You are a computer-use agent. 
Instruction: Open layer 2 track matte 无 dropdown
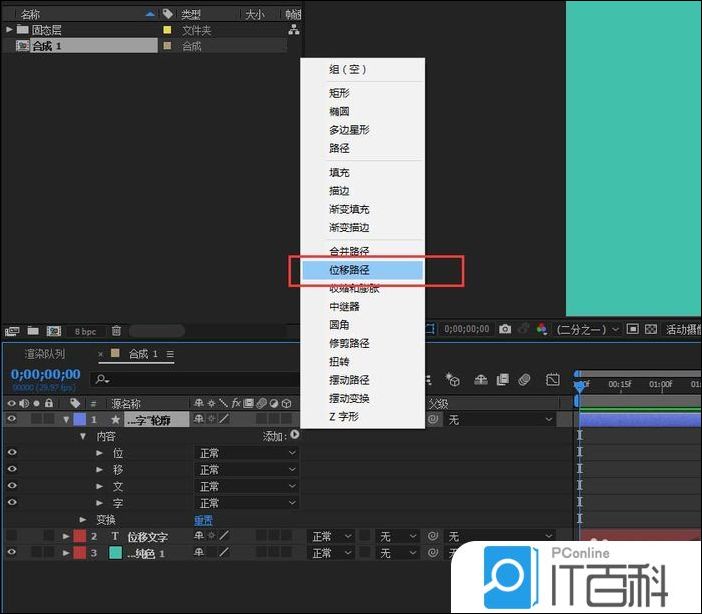click(x=398, y=536)
